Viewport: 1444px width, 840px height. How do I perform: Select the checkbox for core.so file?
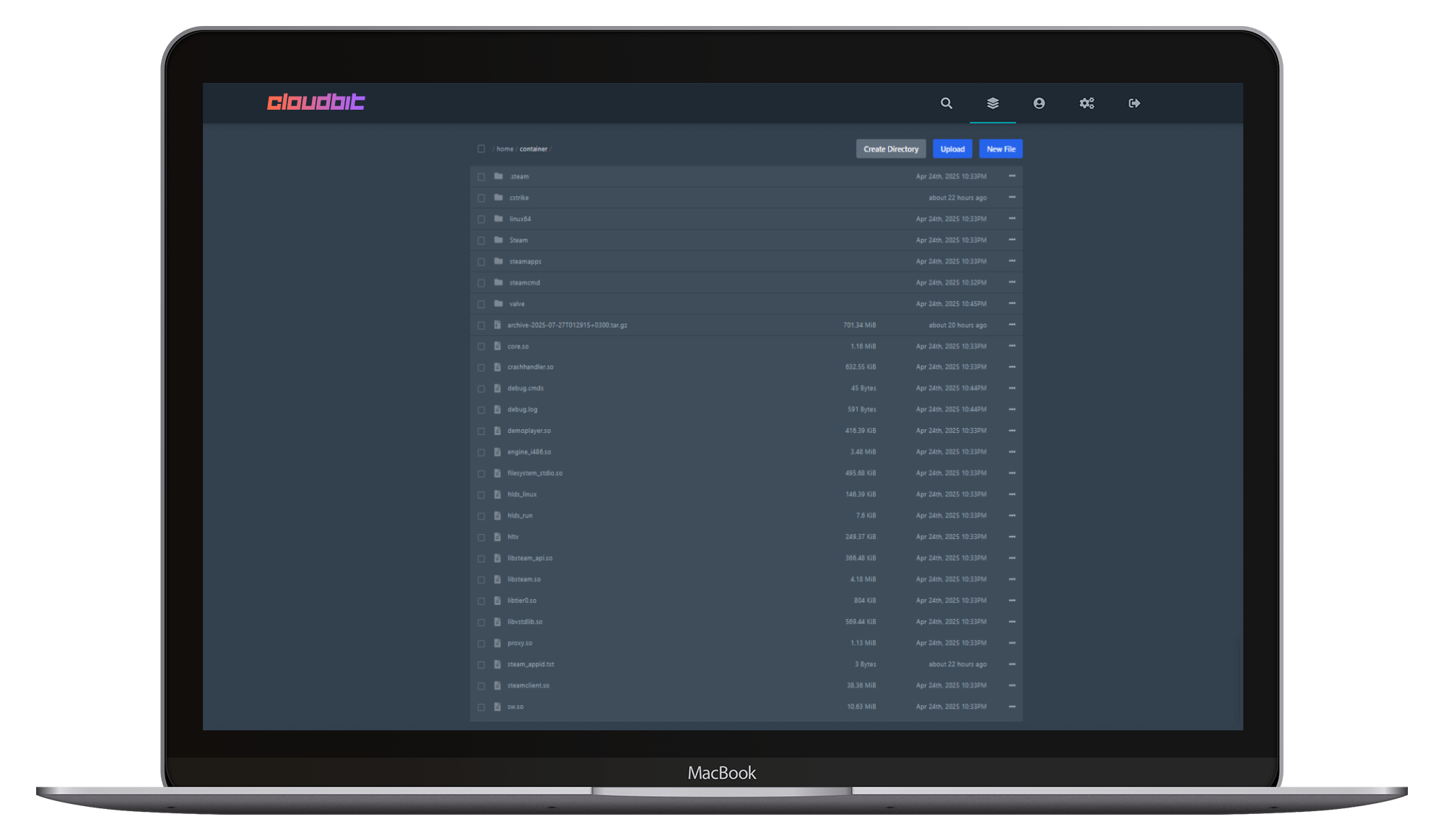[481, 346]
